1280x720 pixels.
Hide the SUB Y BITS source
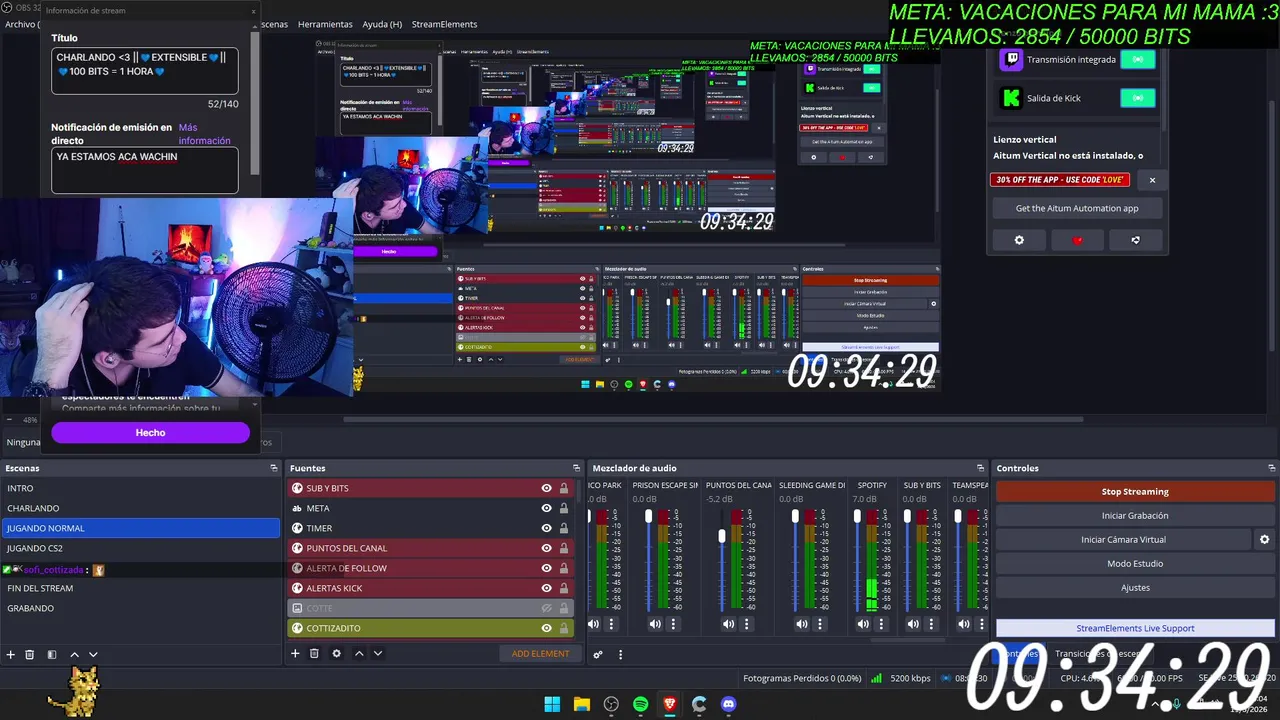point(546,488)
